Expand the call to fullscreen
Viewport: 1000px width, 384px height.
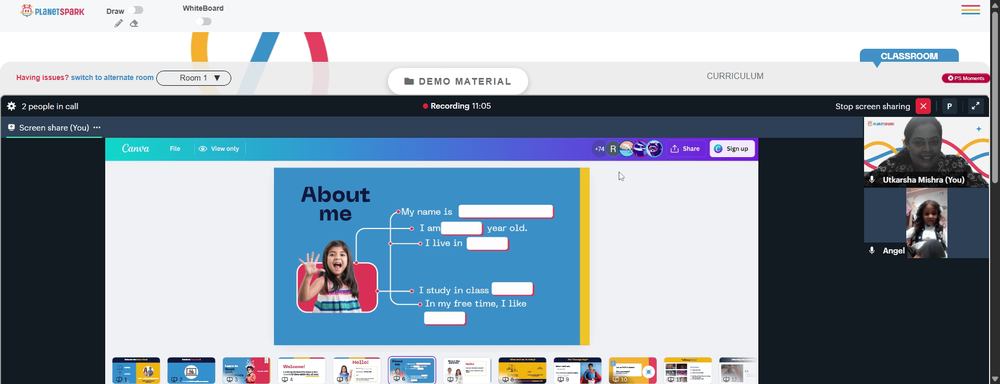(x=976, y=107)
